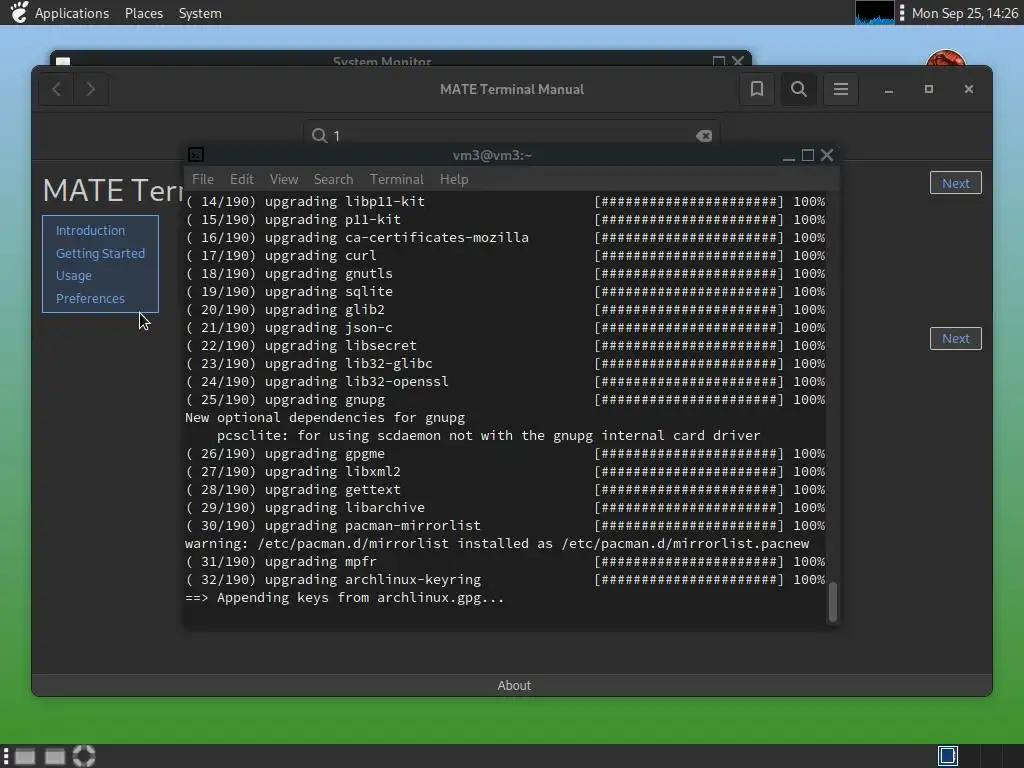Maximize the MATE Terminal Manual window
1024x768 pixels.
pos(929,89)
